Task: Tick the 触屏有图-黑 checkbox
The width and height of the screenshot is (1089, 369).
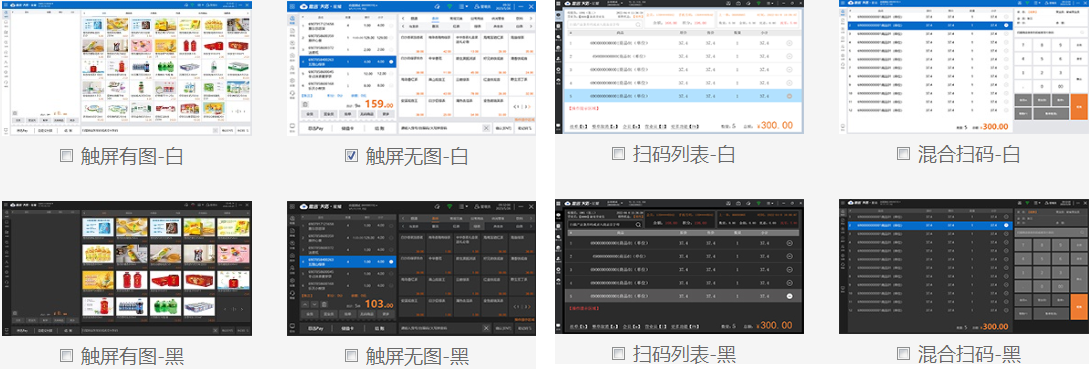Action: pos(67,356)
